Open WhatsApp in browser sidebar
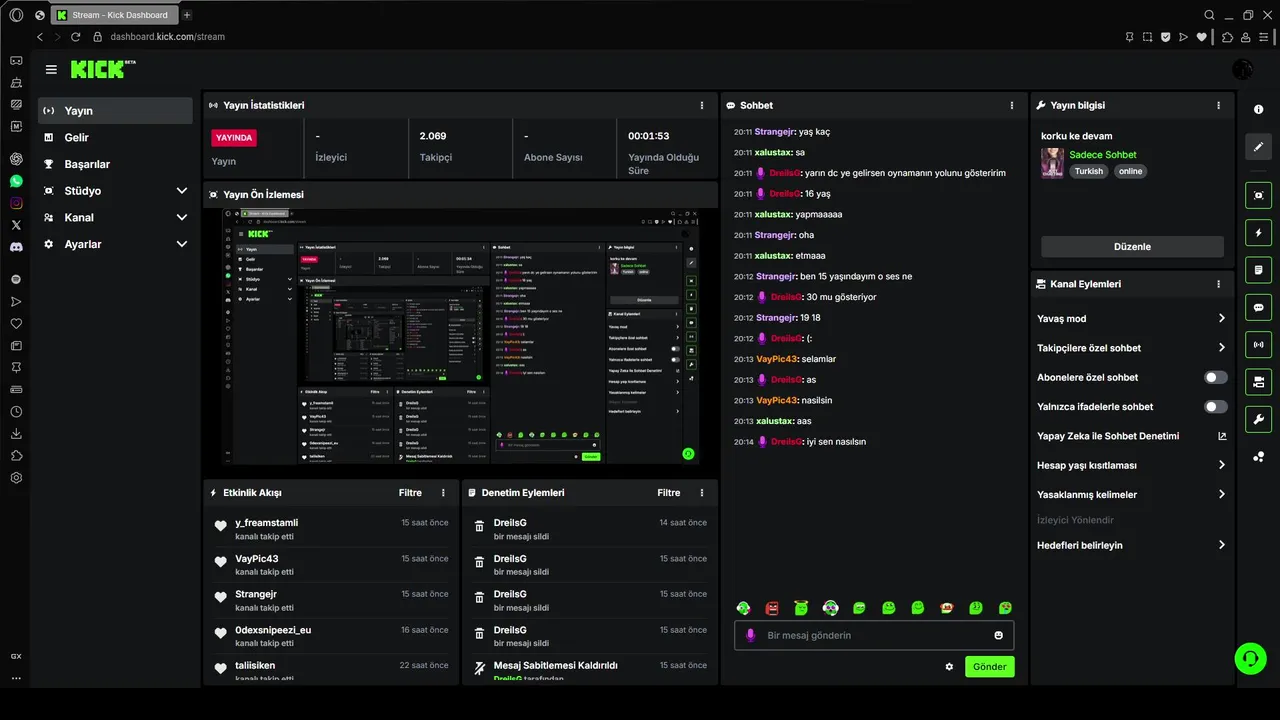The width and height of the screenshot is (1280, 720). (16, 181)
